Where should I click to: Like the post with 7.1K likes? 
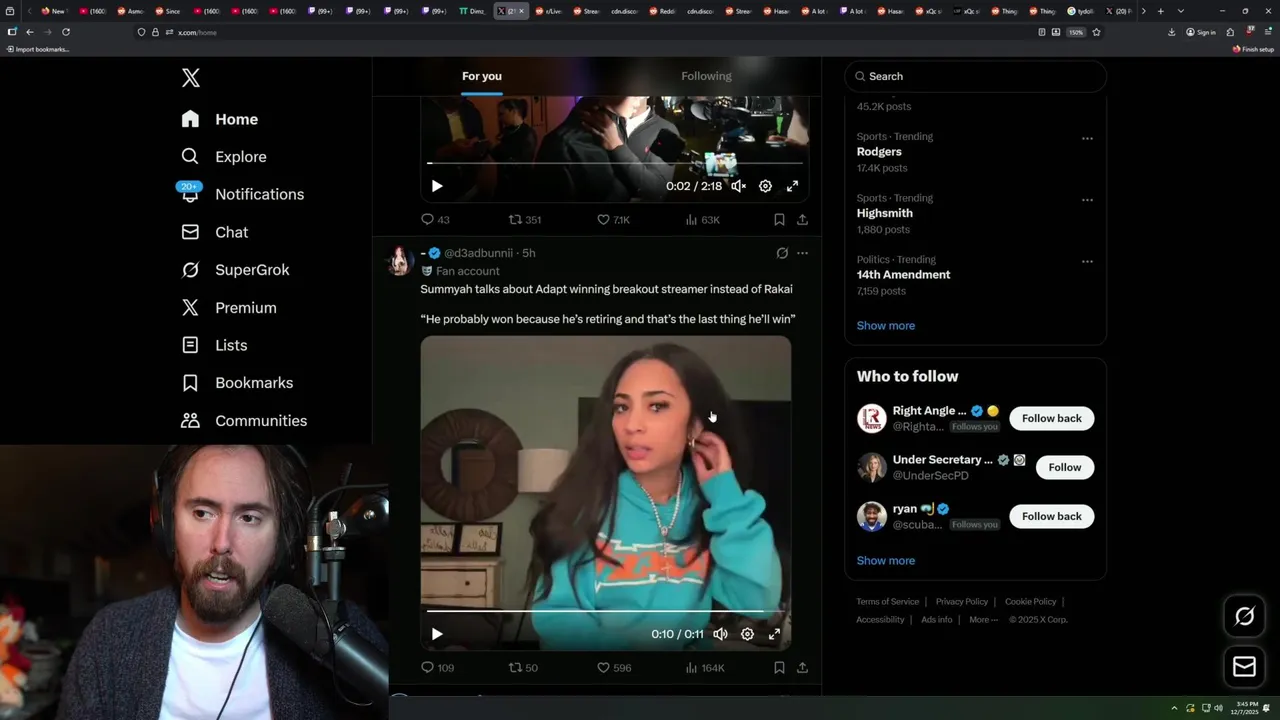(x=613, y=220)
